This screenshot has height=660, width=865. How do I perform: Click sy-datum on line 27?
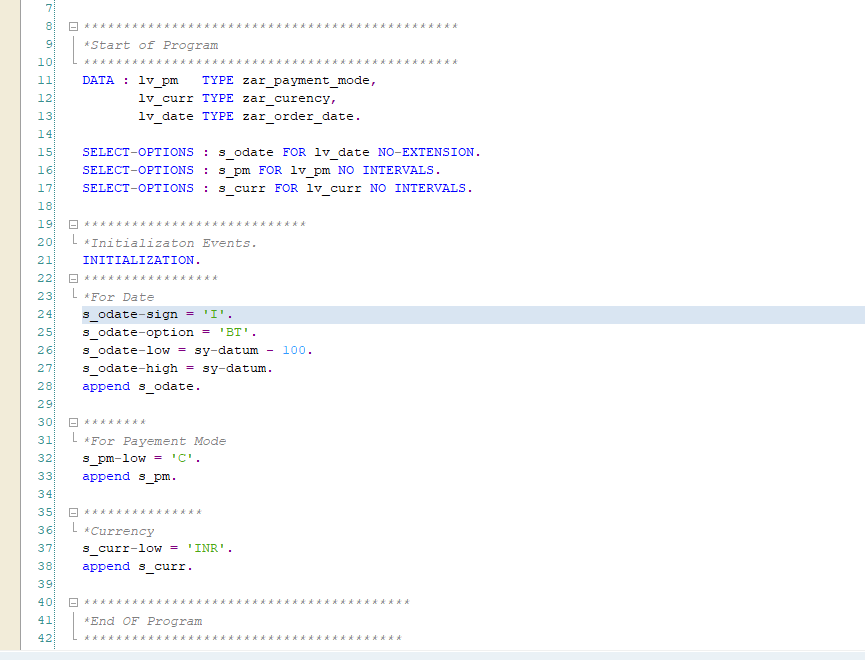point(234,368)
